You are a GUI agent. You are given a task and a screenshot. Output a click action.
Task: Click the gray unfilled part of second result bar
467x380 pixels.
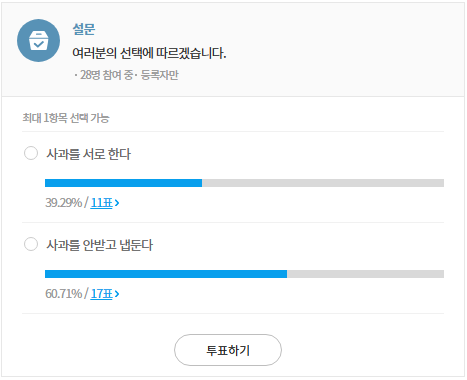click(365, 274)
